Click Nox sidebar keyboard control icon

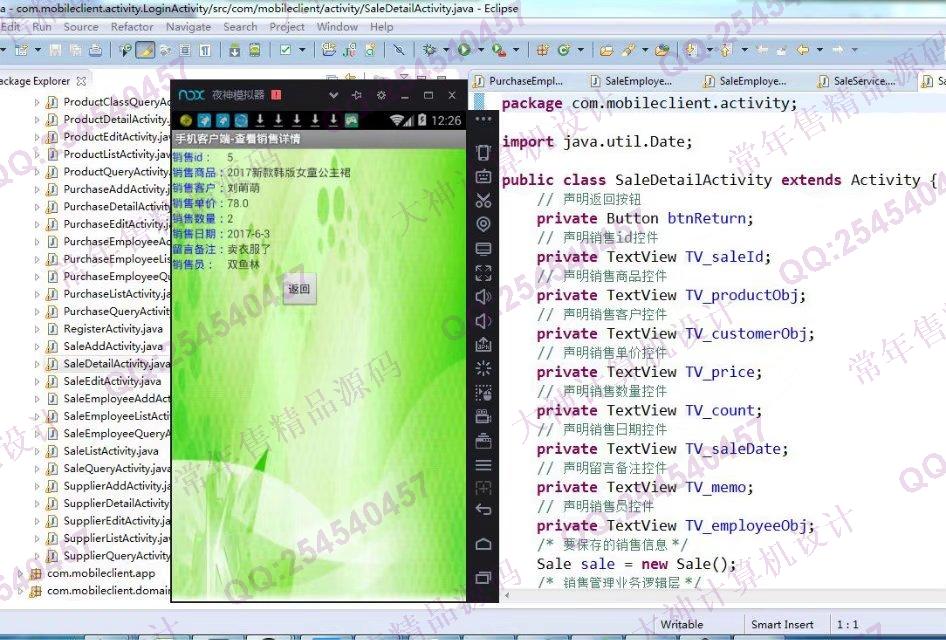coord(483,177)
